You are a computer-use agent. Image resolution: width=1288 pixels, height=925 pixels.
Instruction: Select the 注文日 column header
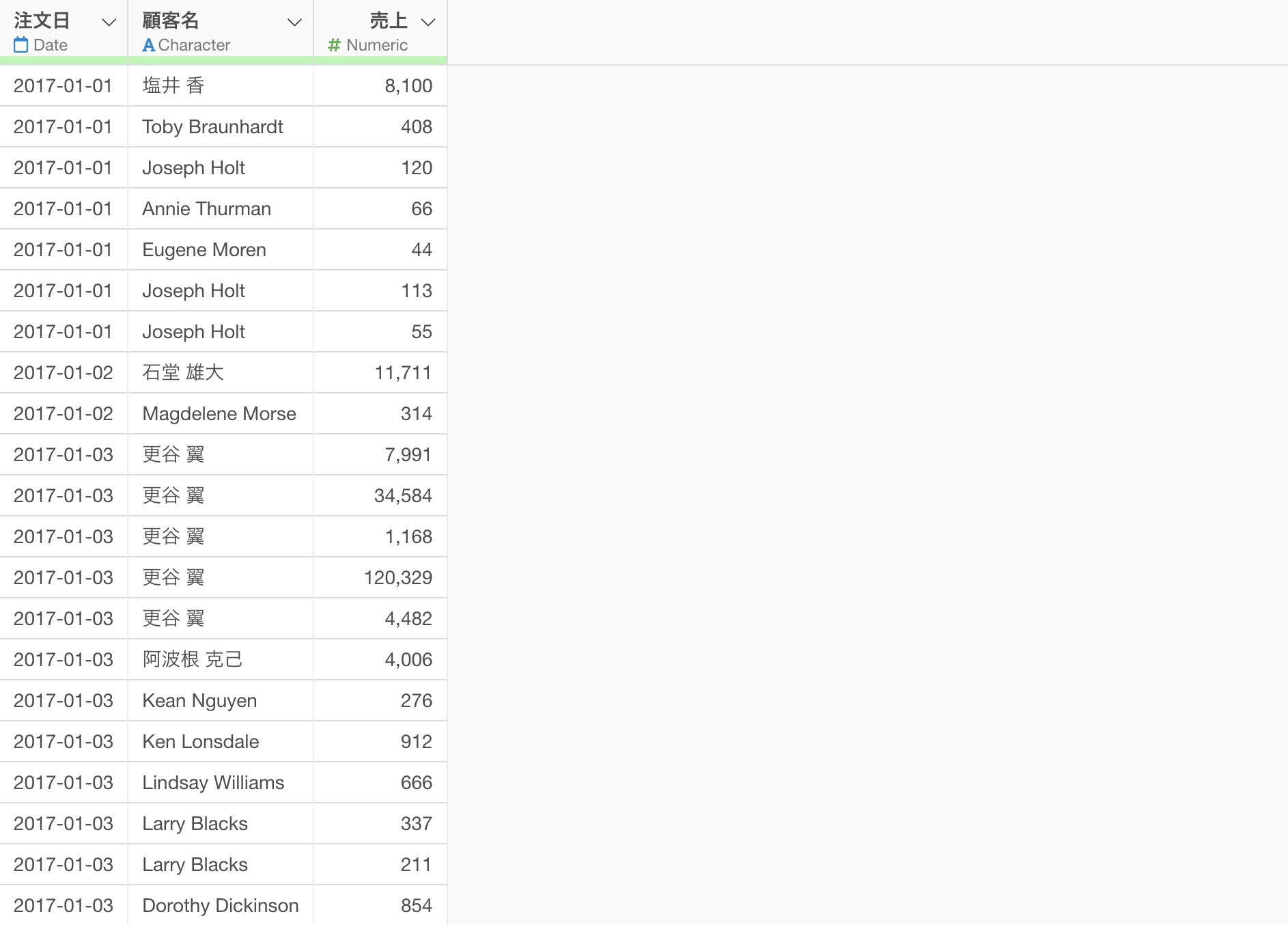pos(64,28)
